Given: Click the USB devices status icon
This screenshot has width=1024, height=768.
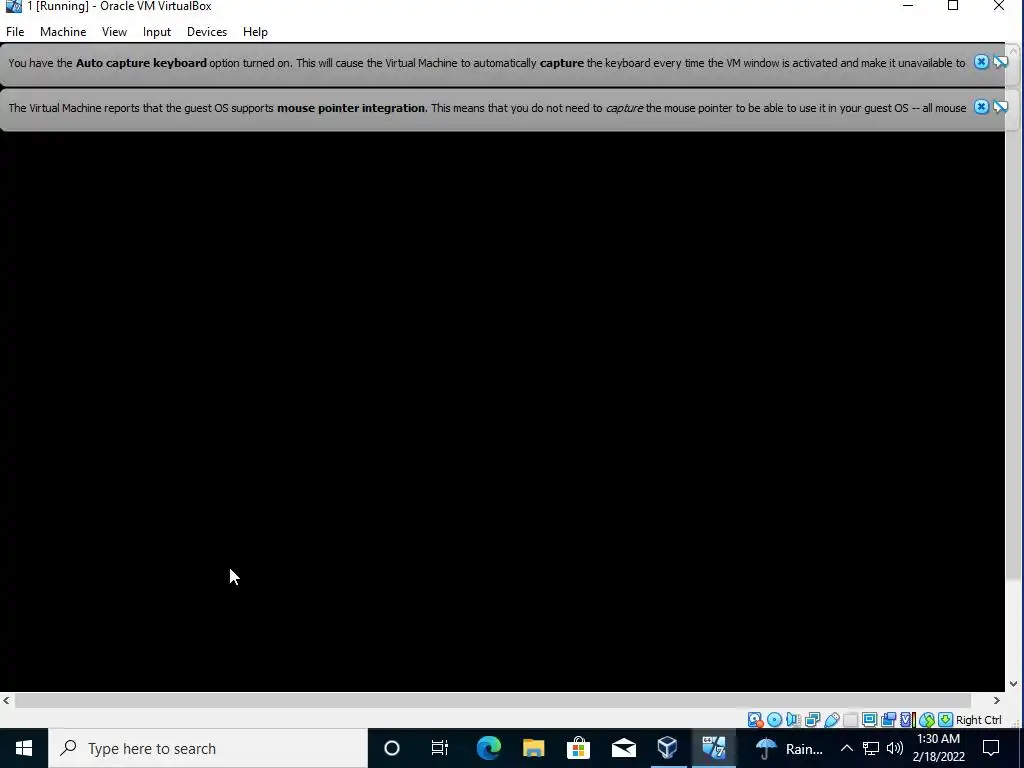Looking at the screenshot, I should (x=831, y=720).
